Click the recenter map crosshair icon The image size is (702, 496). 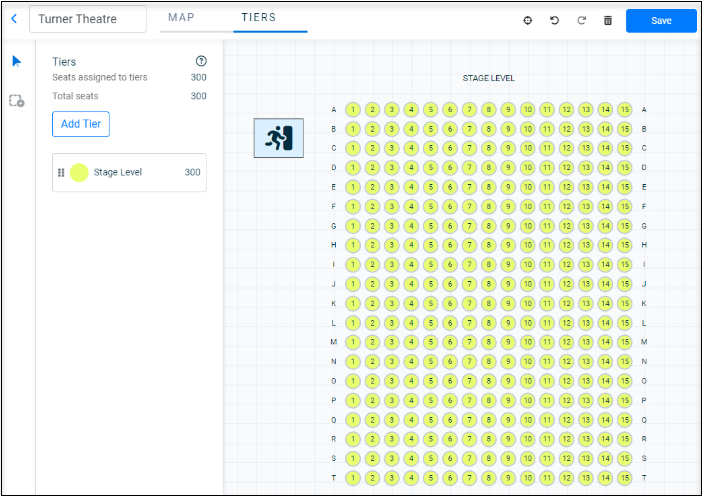[528, 21]
